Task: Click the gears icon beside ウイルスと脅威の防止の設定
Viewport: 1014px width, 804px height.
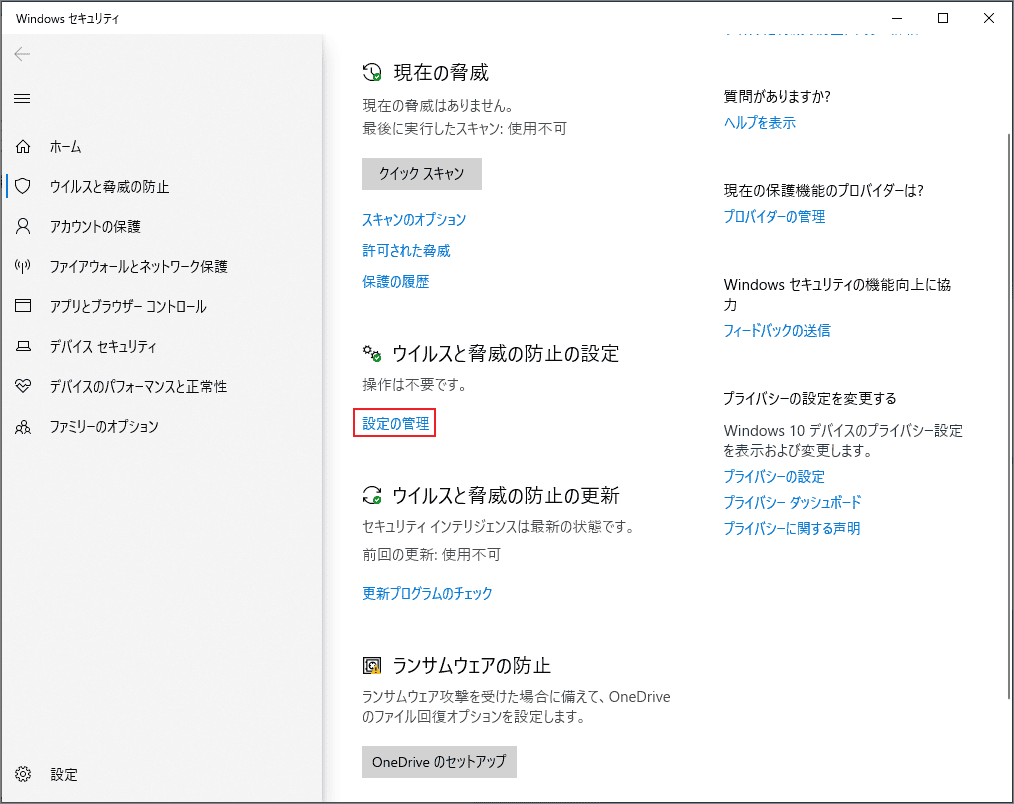Action: click(372, 353)
